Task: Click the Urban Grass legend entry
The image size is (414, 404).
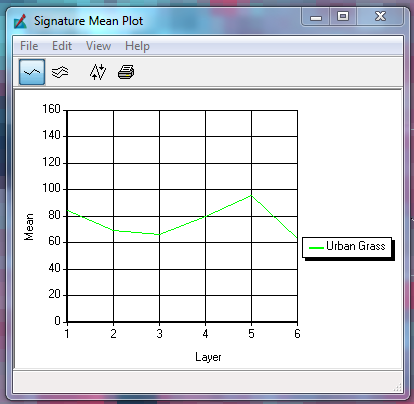Action: pyautogui.click(x=347, y=247)
